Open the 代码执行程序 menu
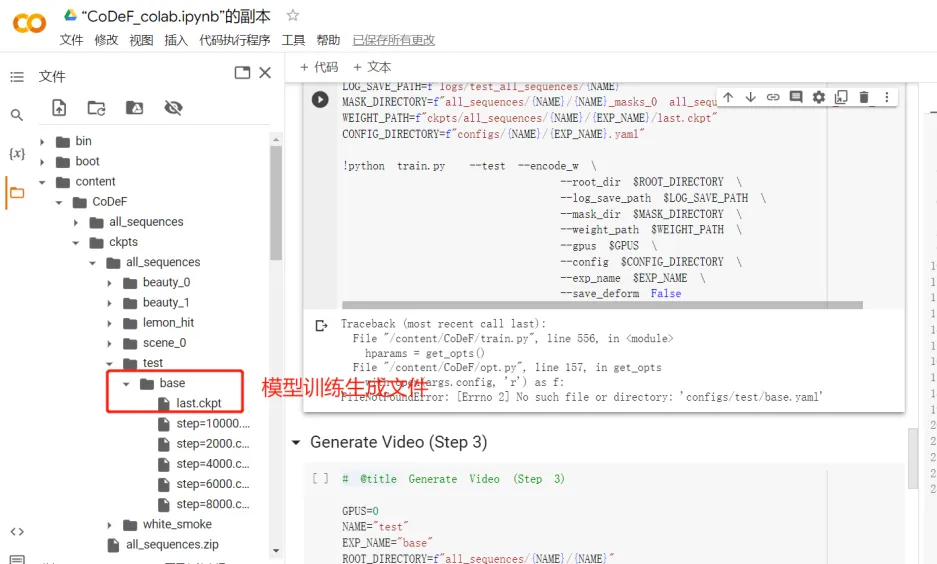The image size is (937, 564). [x=235, y=40]
